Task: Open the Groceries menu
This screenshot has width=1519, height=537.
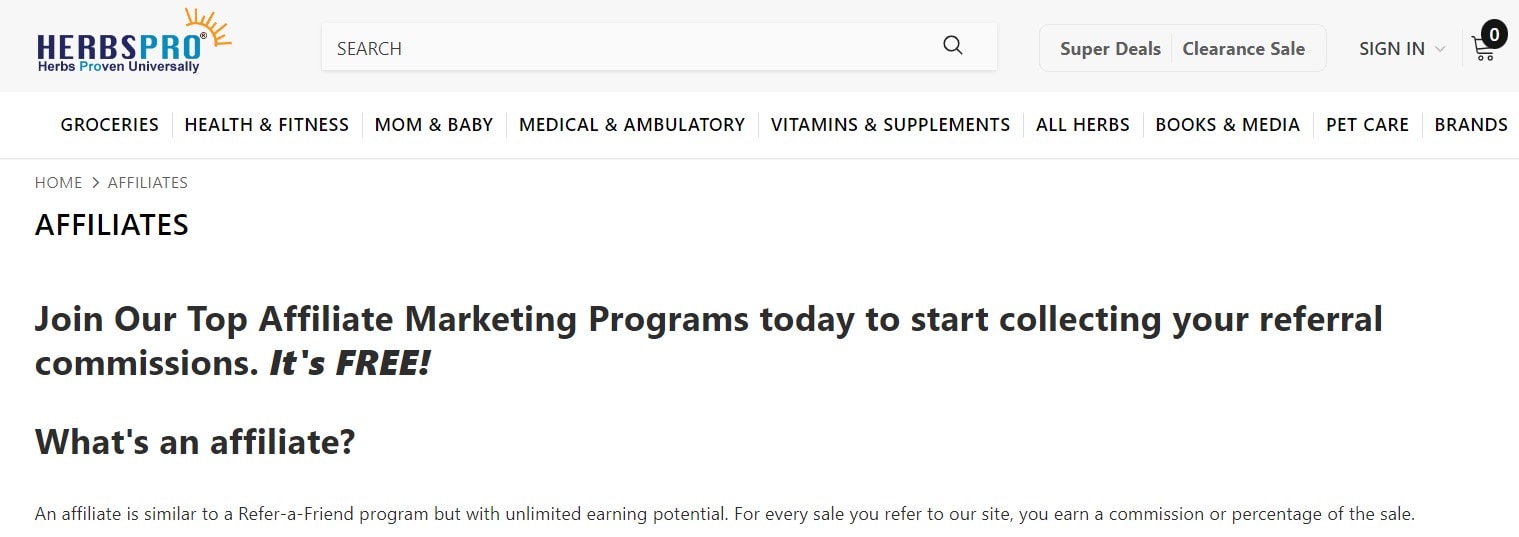Action: point(110,125)
